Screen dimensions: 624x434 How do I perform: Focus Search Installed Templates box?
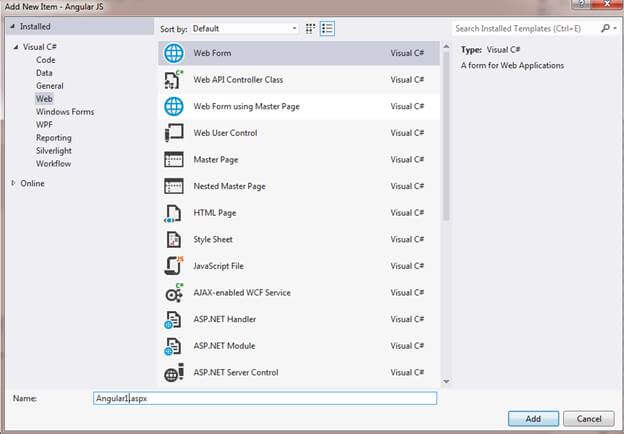(525, 29)
